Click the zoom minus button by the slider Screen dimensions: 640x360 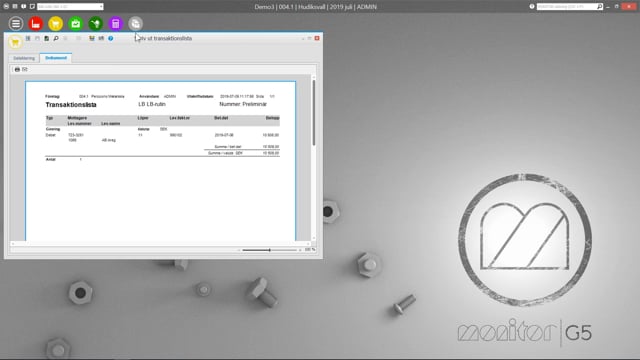239,250
